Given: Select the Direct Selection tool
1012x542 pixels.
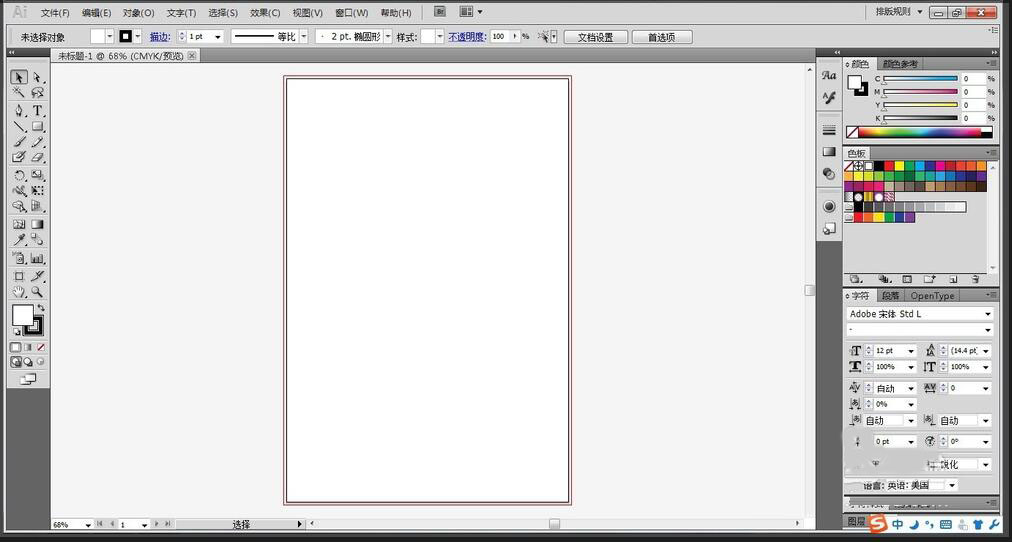Looking at the screenshot, I should (x=37, y=77).
